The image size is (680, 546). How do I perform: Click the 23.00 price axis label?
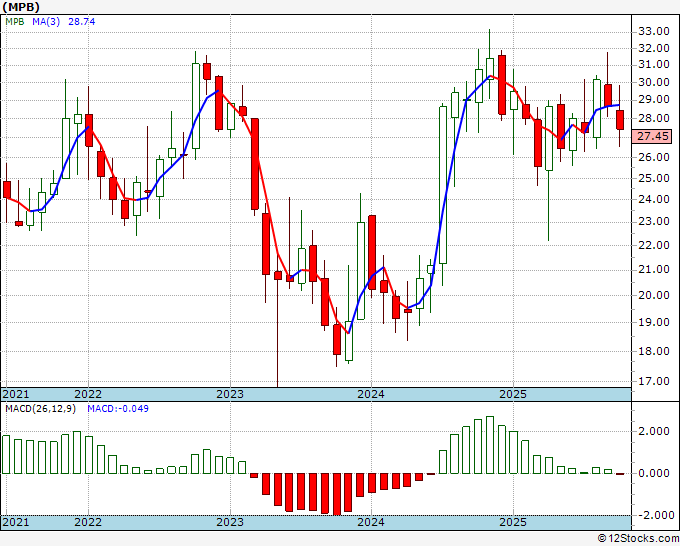pos(654,222)
